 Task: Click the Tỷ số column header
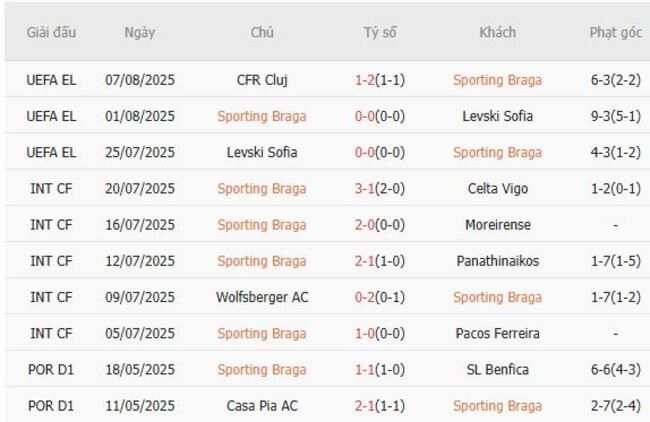click(x=379, y=32)
